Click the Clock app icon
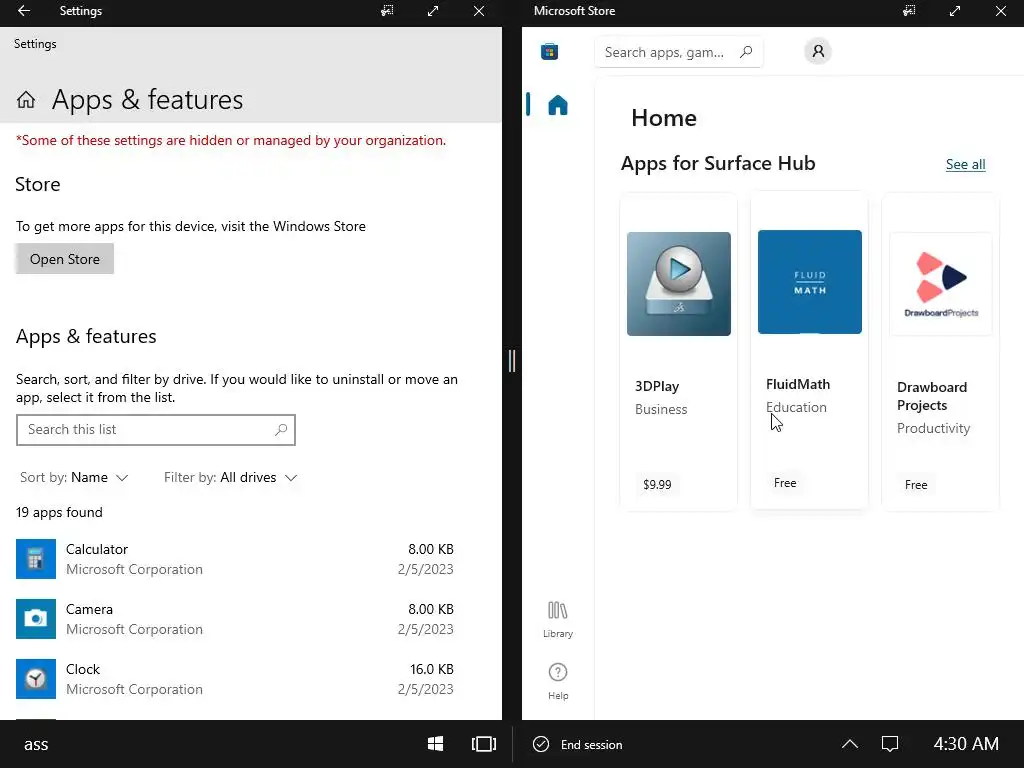The width and height of the screenshot is (1024, 768). coord(36,679)
